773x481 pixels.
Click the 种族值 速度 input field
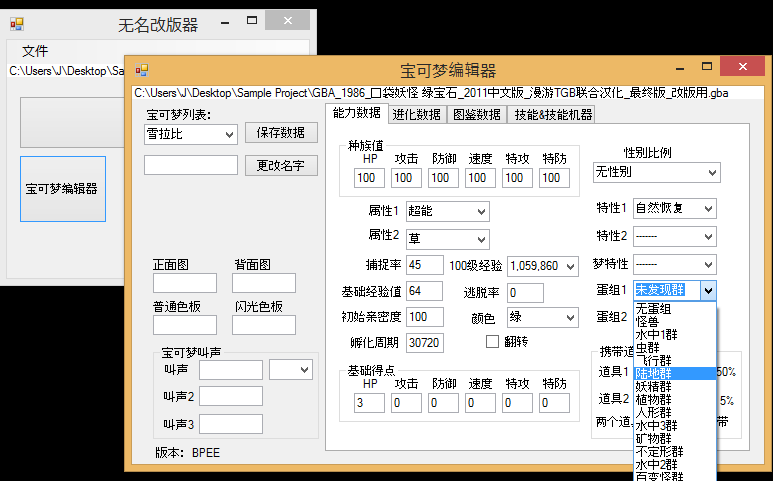(x=480, y=178)
